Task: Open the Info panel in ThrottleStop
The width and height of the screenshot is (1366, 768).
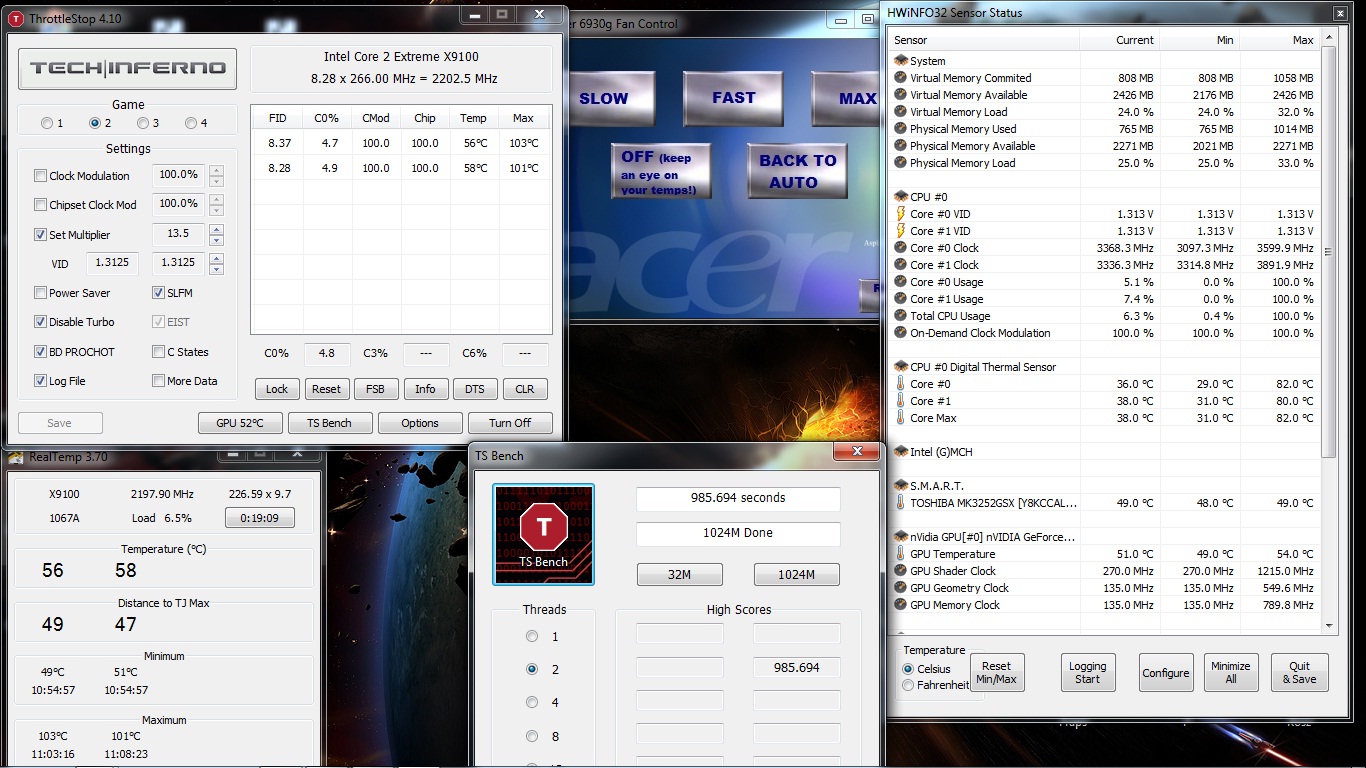Action: (425, 389)
